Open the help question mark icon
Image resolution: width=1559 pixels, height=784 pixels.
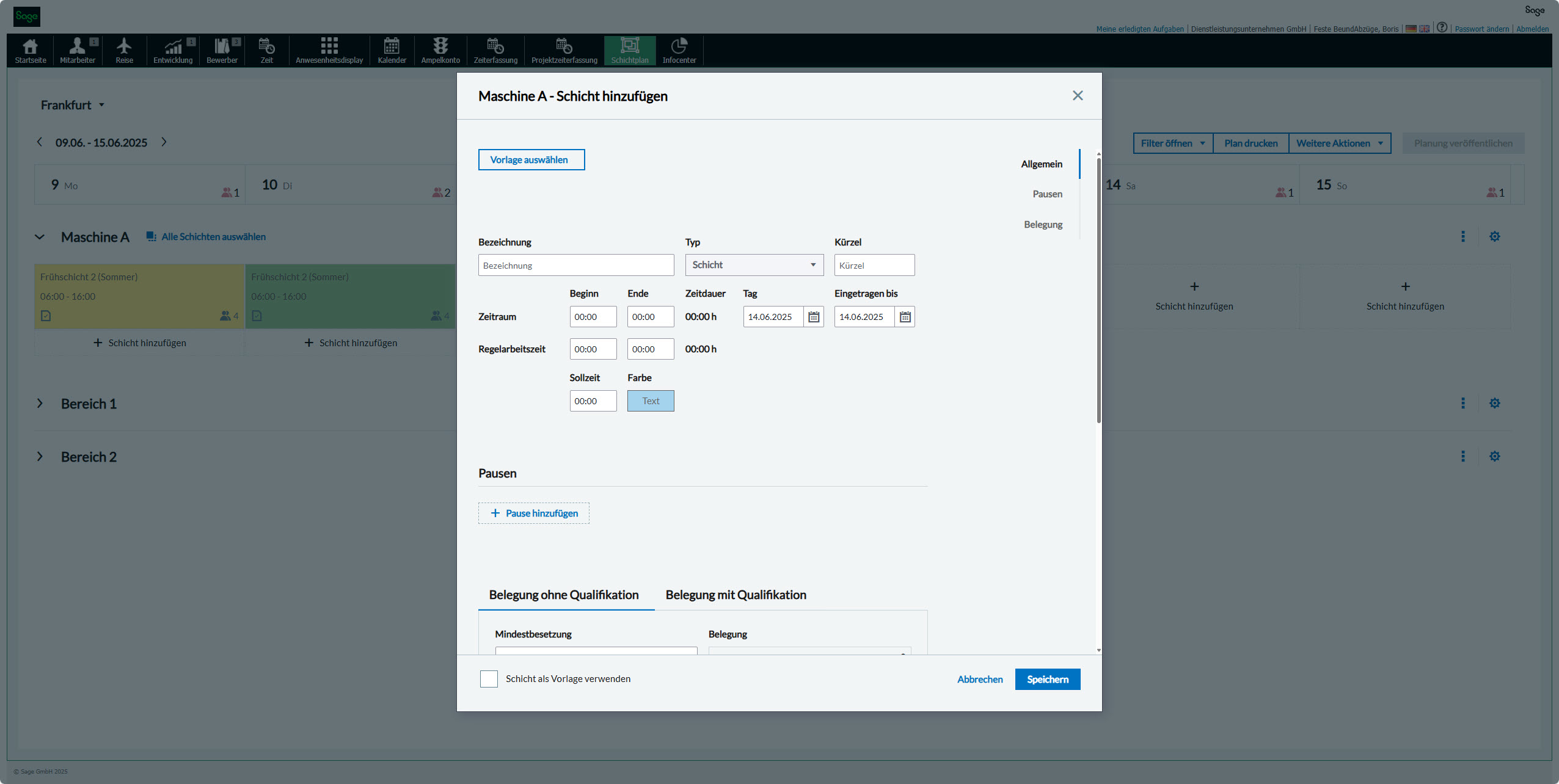coord(1442,27)
